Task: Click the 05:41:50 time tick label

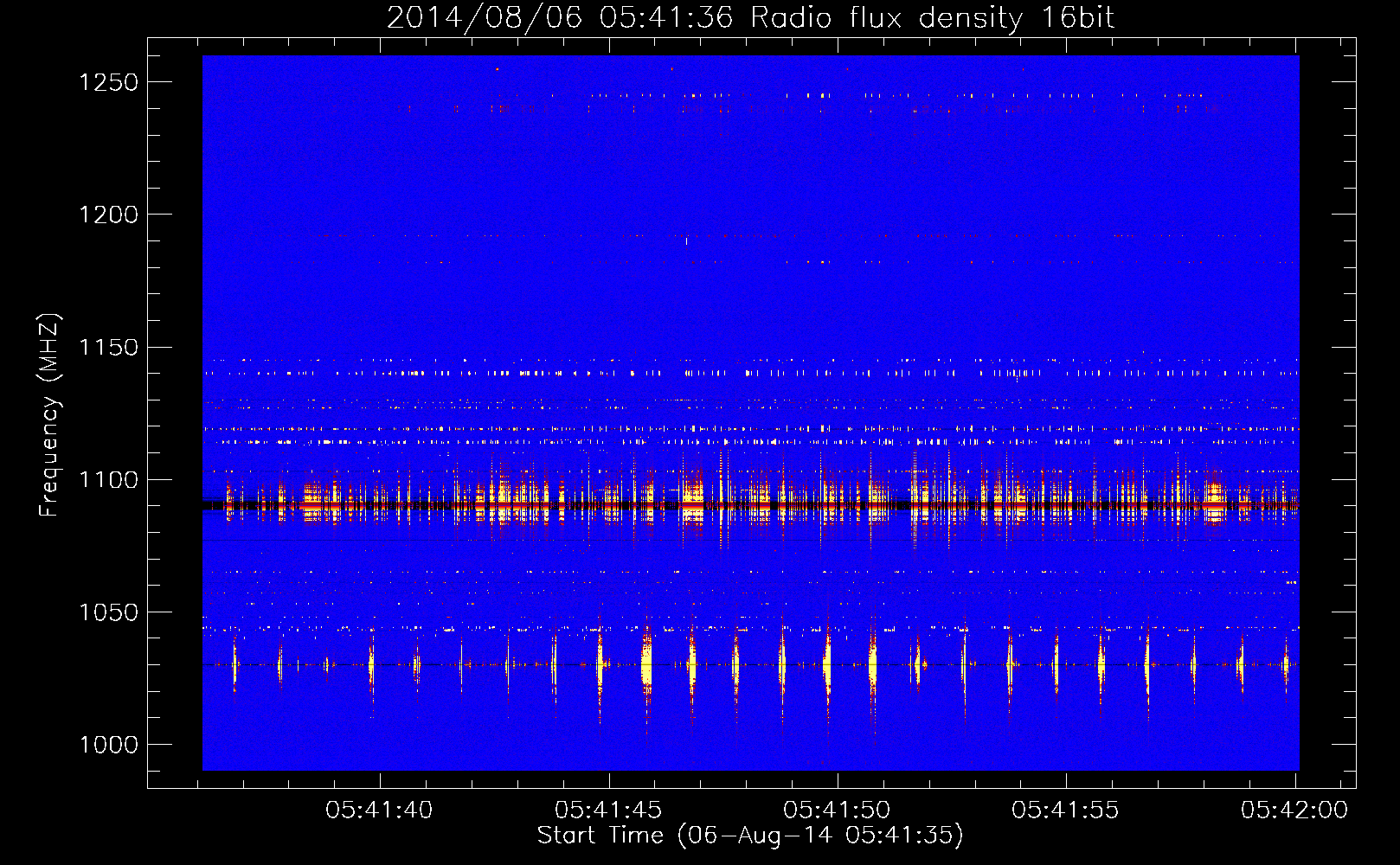Action: tap(837, 810)
